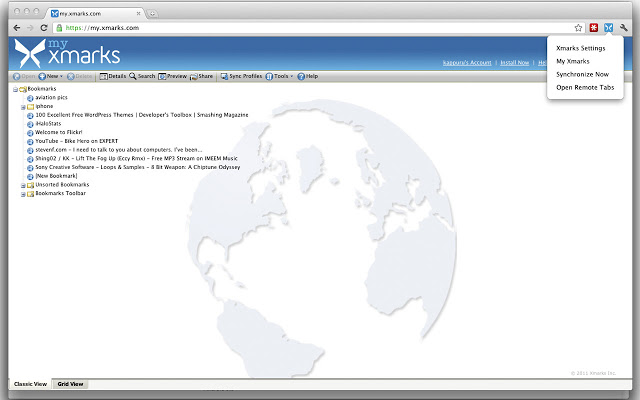Screen dimensions: 640x400
Task: Click the Preview toolbar button
Action: click(172, 76)
